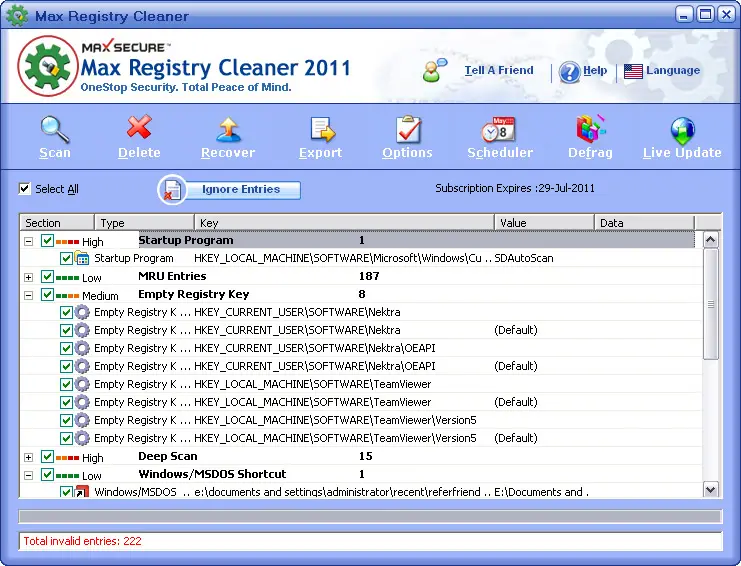Open the Language link
The height and width of the screenshot is (566, 741).
(x=673, y=70)
